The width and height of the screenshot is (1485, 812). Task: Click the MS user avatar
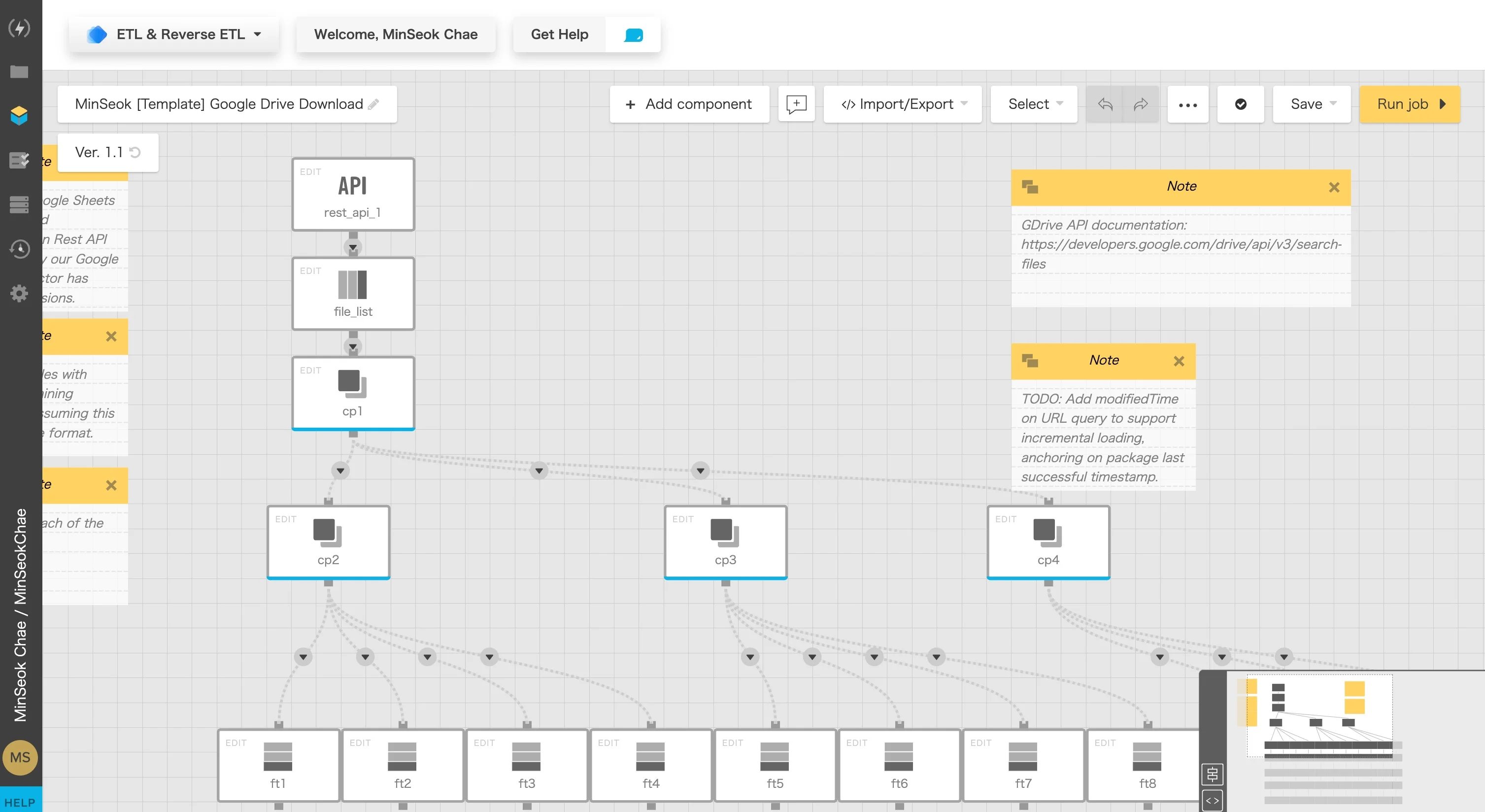tap(20, 757)
